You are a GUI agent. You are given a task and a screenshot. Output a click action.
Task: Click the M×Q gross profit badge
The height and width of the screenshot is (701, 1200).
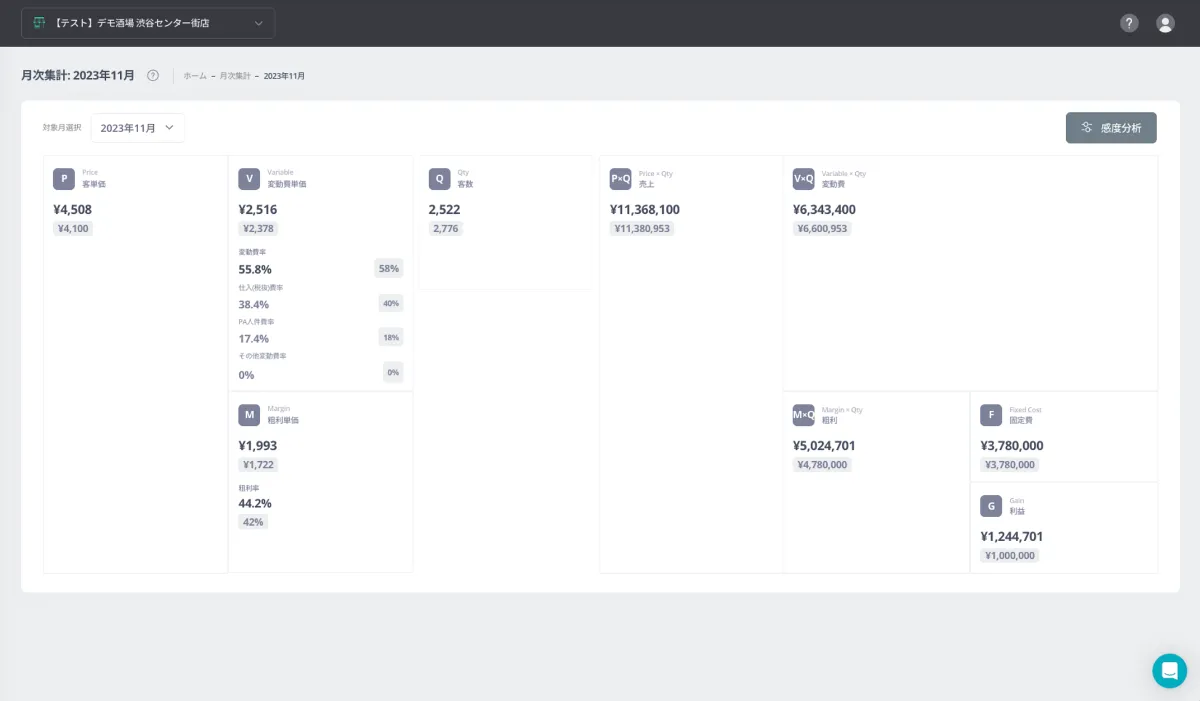(803, 415)
